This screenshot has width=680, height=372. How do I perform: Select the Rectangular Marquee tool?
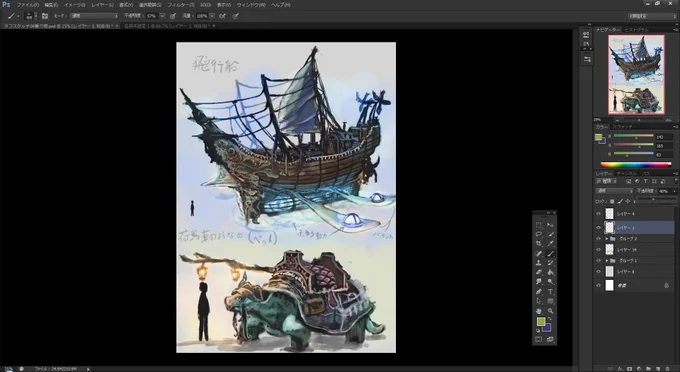coord(539,225)
